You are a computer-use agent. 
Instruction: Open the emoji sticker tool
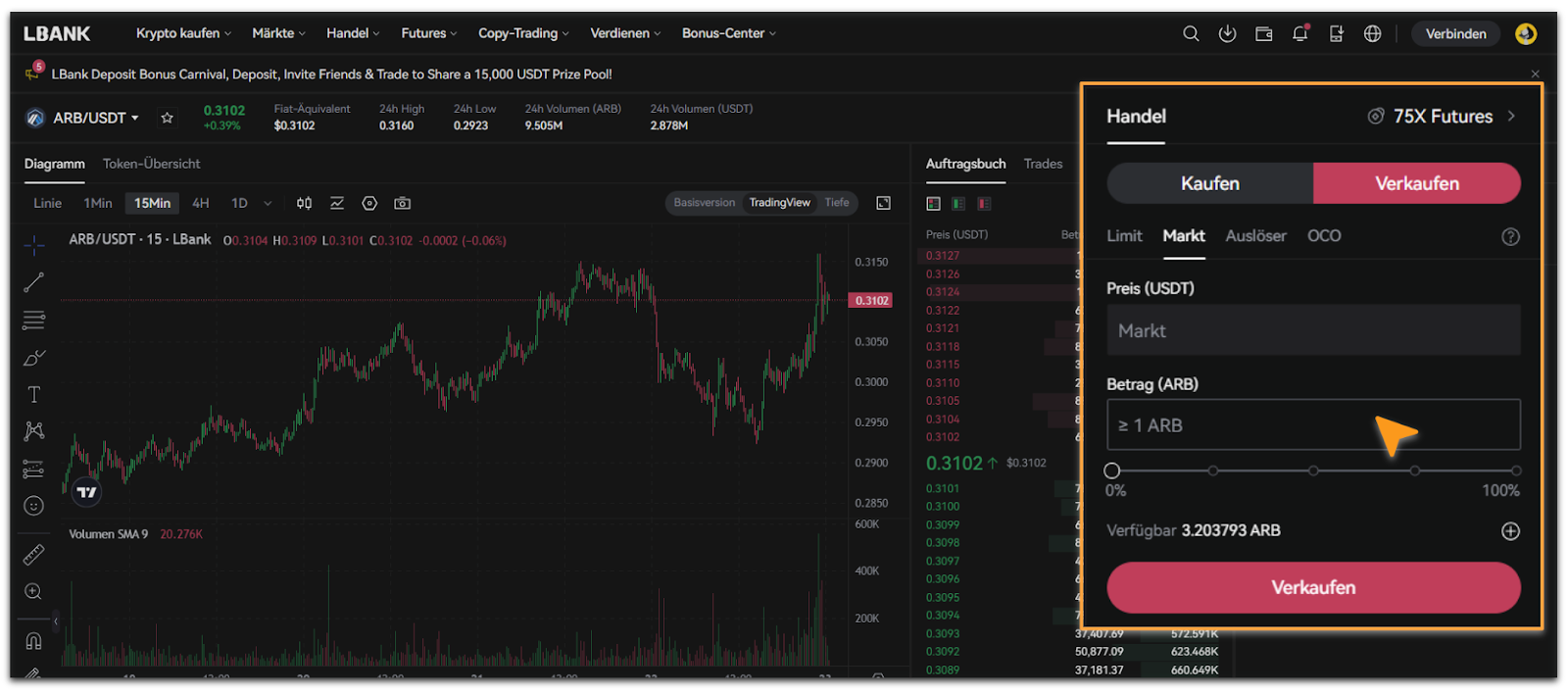(x=34, y=506)
